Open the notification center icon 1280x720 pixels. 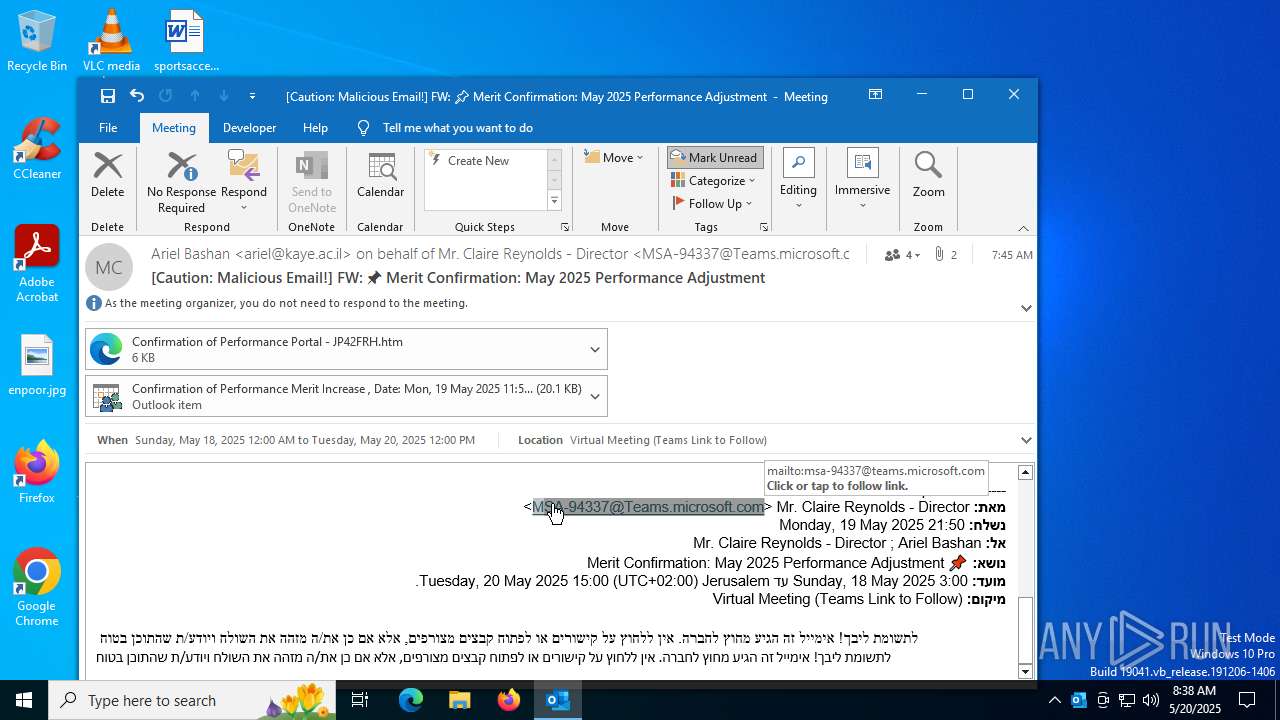click(1247, 700)
